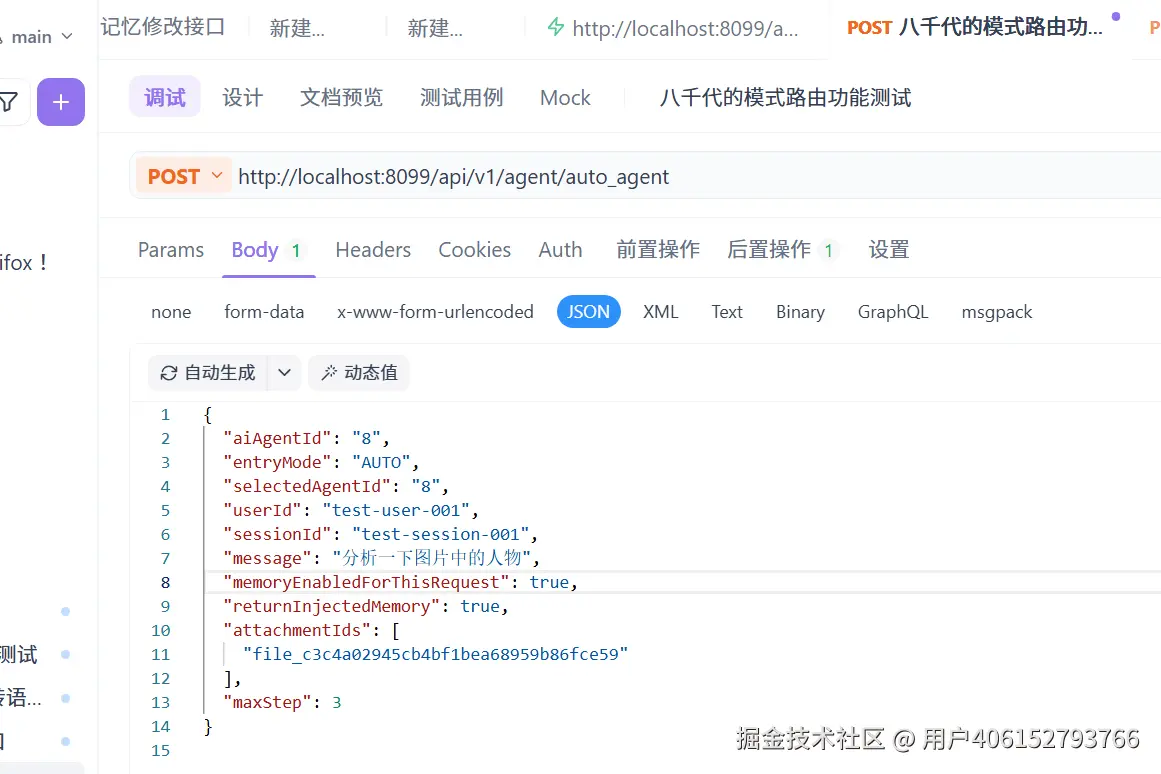The image size is (1161, 774).
Task: Click the request URL input field
Action: click(696, 176)
